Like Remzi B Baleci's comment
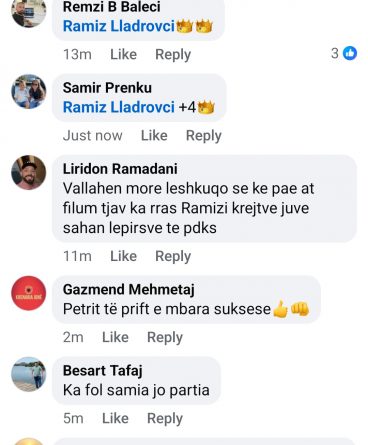Viewport: 368px width, 445px height. pos(123,54)
